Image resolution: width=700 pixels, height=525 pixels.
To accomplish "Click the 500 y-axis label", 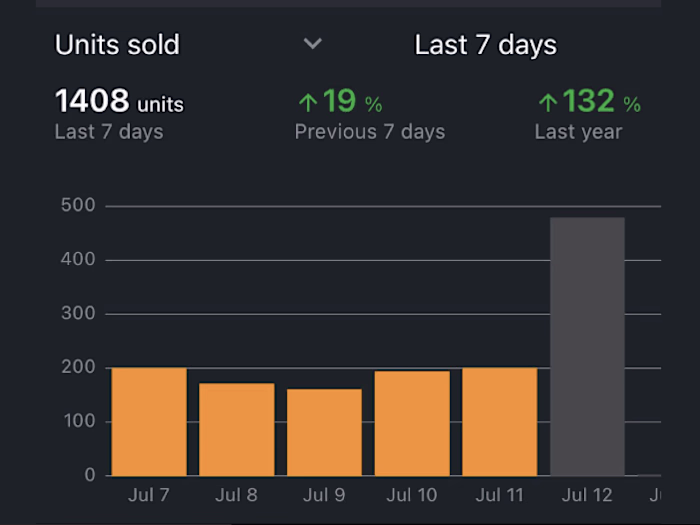I will coord(78,206).
